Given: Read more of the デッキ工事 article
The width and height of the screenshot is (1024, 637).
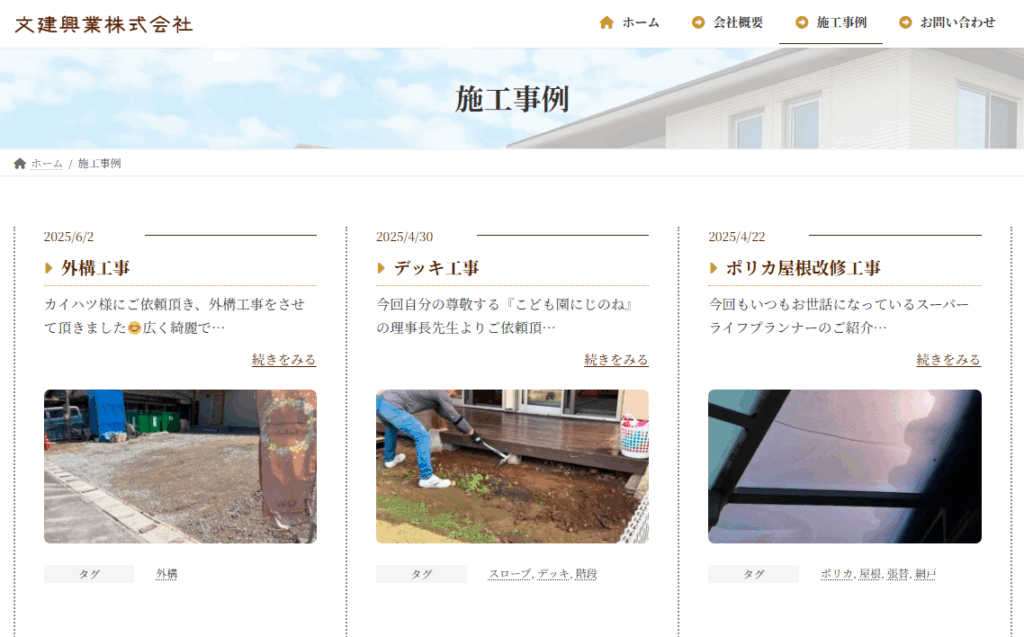Looking at the screenshot, I should pyautogui.click(x=616, y=360).
